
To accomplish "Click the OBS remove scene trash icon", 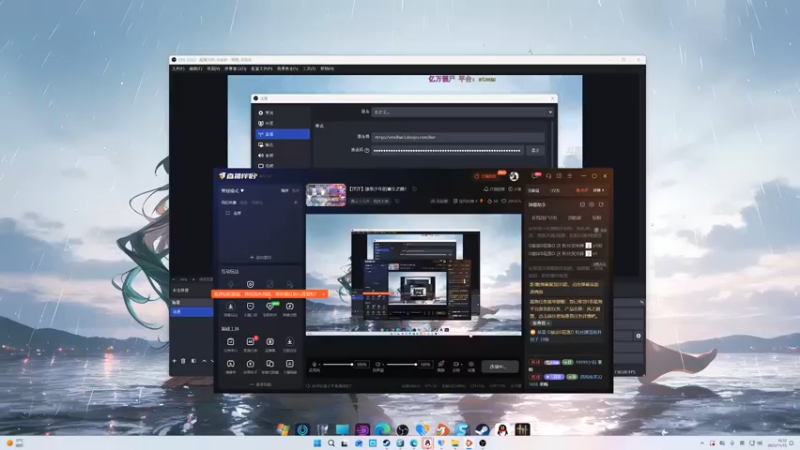I will click(x=183, y=361).
